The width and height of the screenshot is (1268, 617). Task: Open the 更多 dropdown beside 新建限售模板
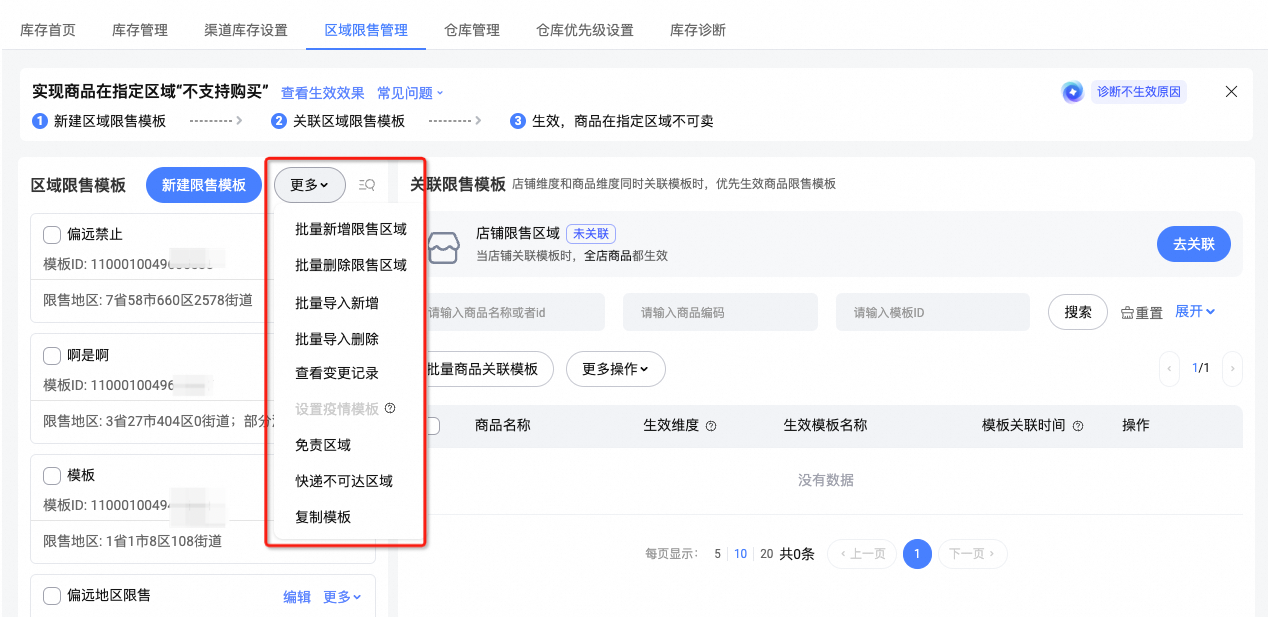click(x=310, y=185)
